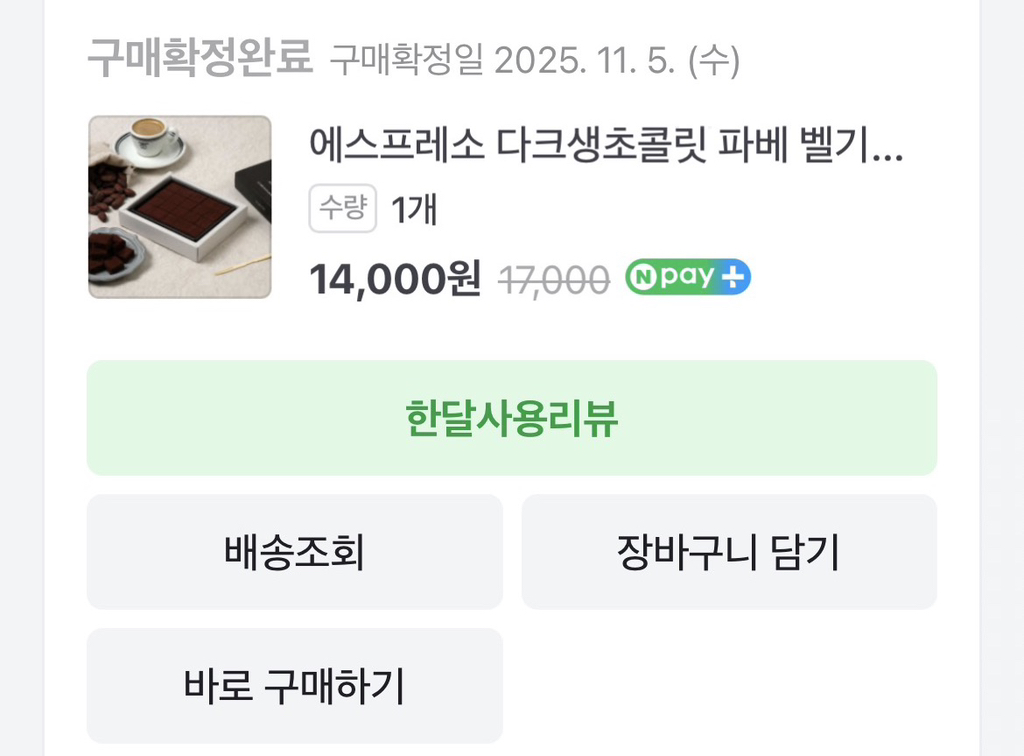Click the 바로 구매하기 button
Viewport: 1024px width, 756px height.
tap(294, 686)
